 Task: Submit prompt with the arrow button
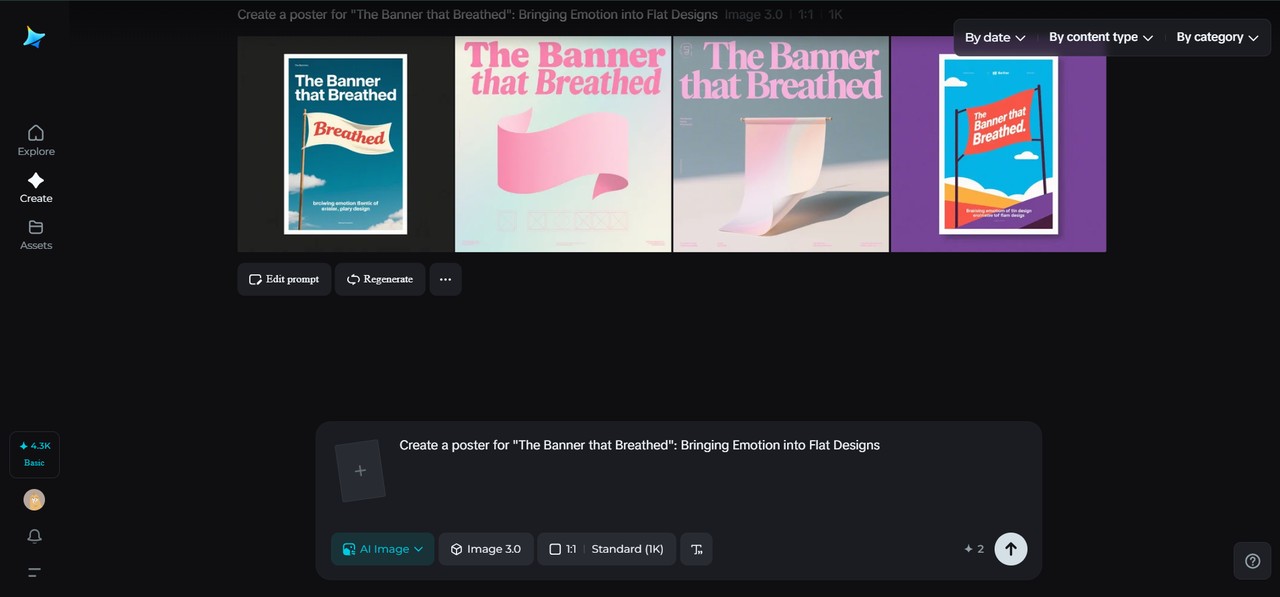pyautogui.click(x=1010, y=549)
